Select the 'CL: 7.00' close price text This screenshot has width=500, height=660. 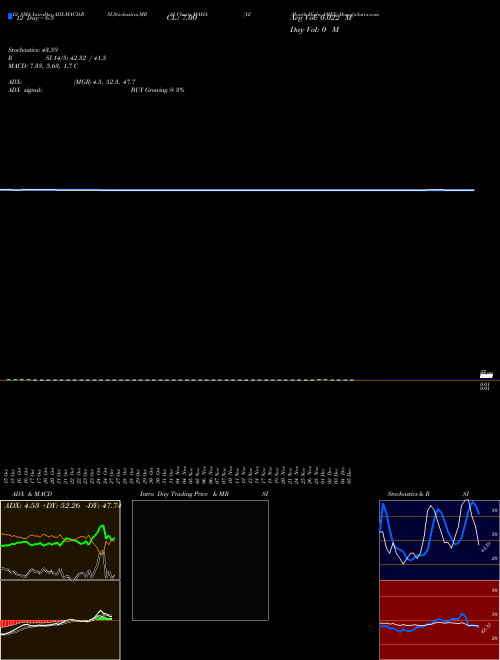[182, 18]
